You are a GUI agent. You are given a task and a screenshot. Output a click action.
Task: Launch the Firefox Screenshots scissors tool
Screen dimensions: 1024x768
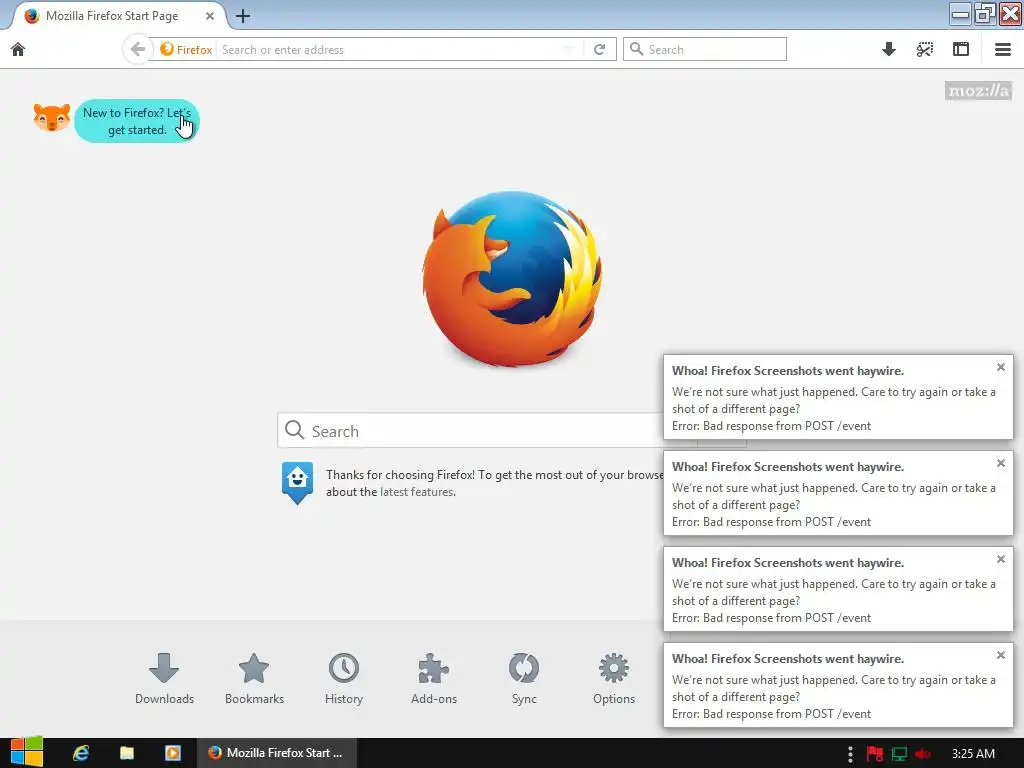click(925, 50)
